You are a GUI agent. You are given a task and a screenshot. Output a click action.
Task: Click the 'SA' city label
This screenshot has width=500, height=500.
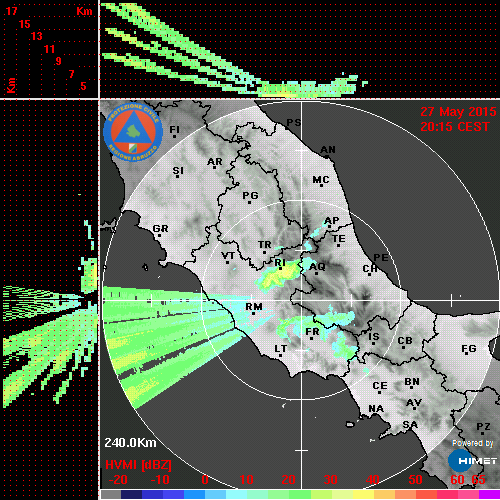click(x=410, y=425)
